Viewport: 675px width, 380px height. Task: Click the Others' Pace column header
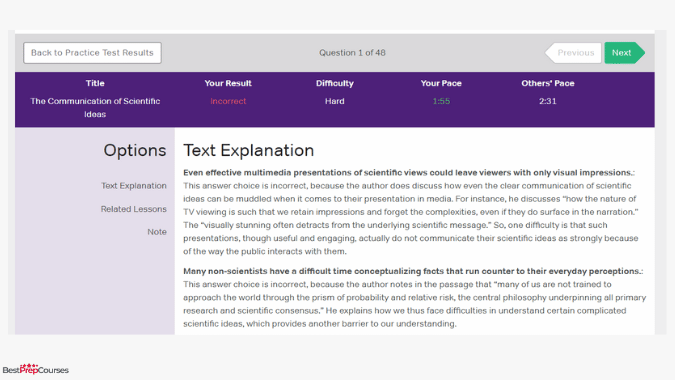pos(548,83)
